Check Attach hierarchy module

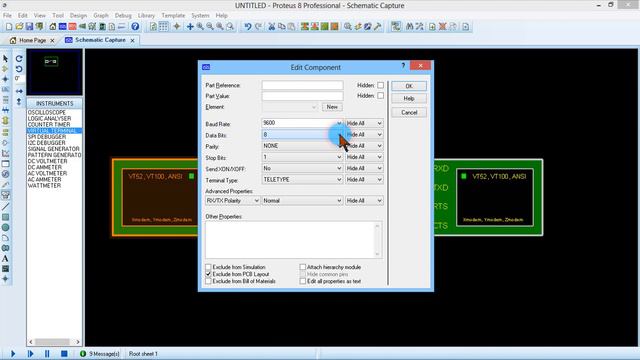point(302,267)
